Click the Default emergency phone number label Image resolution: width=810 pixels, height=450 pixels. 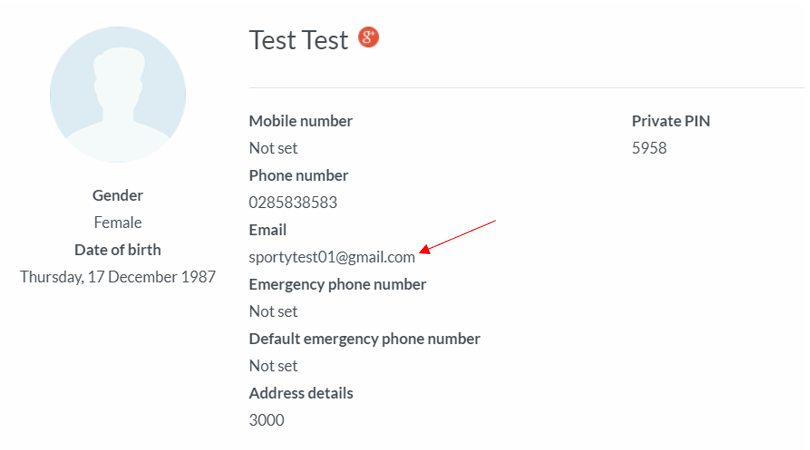[365, 339]
